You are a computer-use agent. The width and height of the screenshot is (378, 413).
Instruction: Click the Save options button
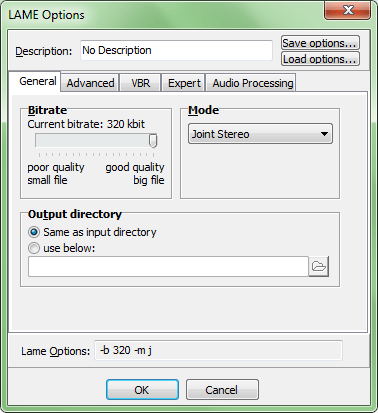coord(320,43)
